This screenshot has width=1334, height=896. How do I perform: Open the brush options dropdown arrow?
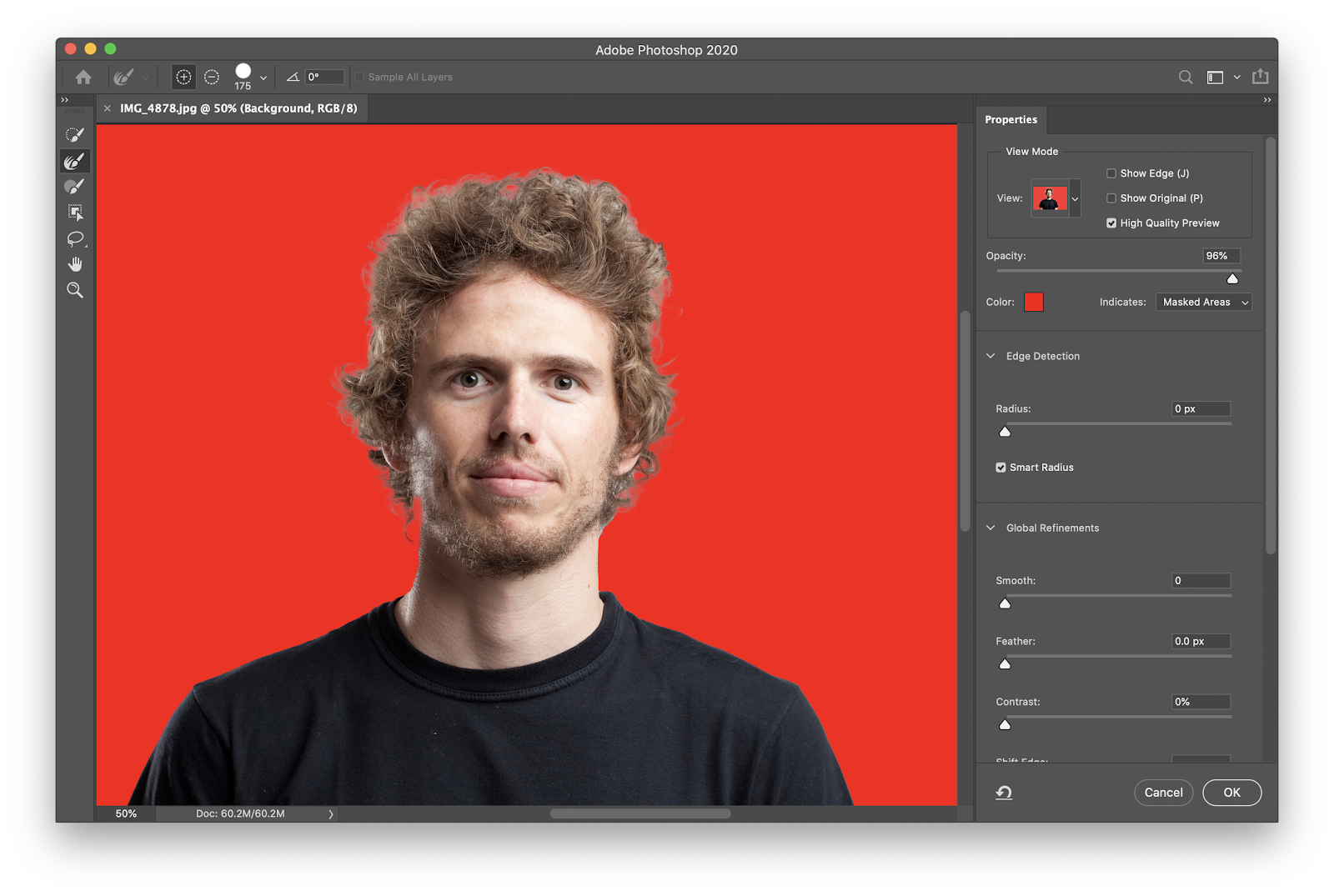point(263,78)
